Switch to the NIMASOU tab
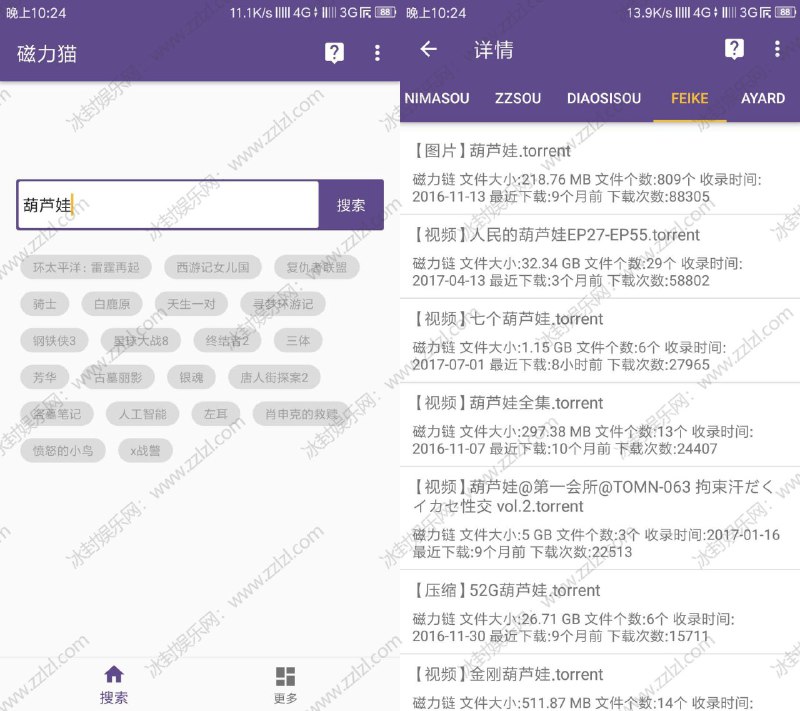This screenshot has width=800, height=711. coord(437,98)
